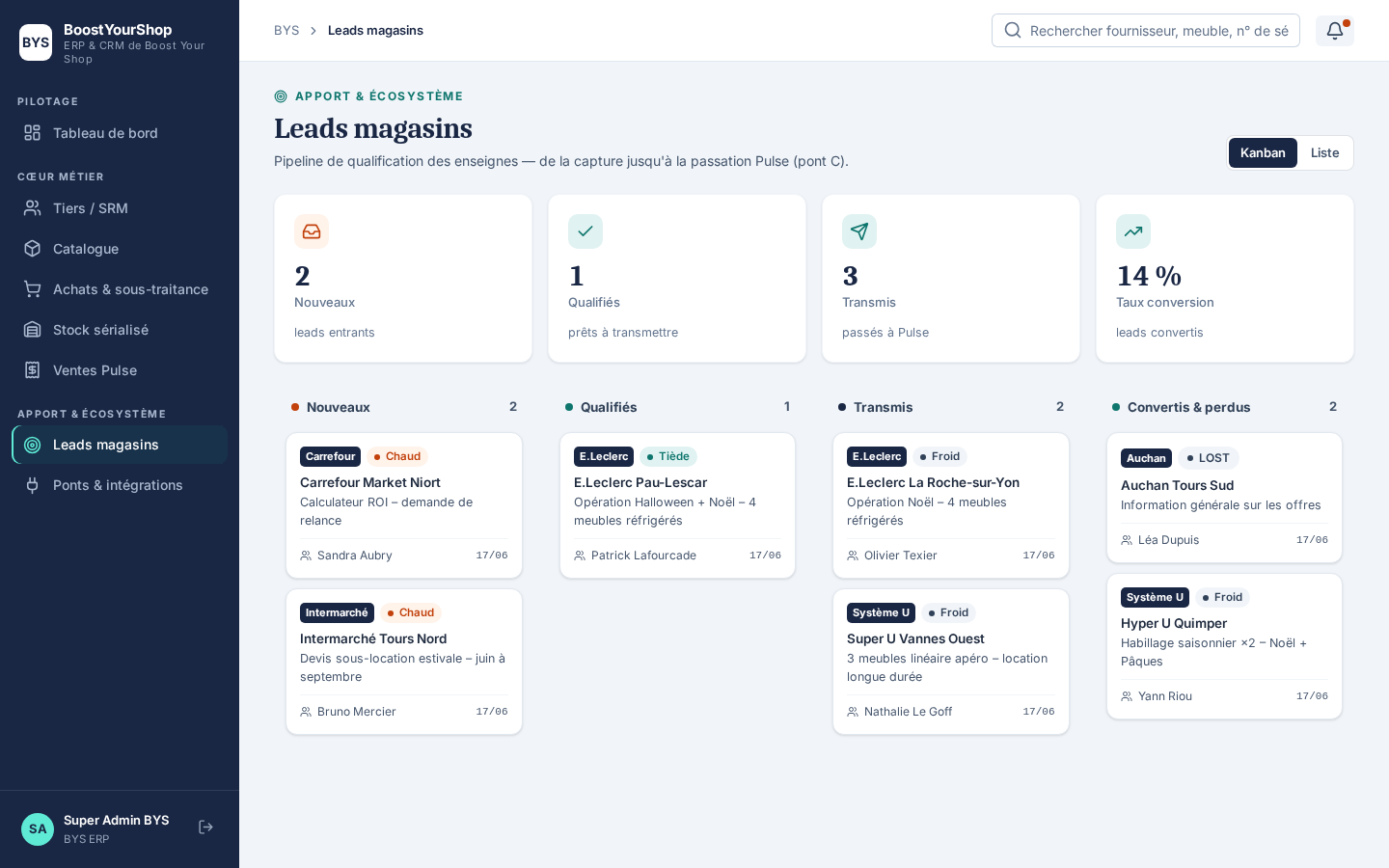Click the person icon beside Bruno Mercier
This screenshot has width=1389, height=868.
pyautogui.click(x=306, y=712)
